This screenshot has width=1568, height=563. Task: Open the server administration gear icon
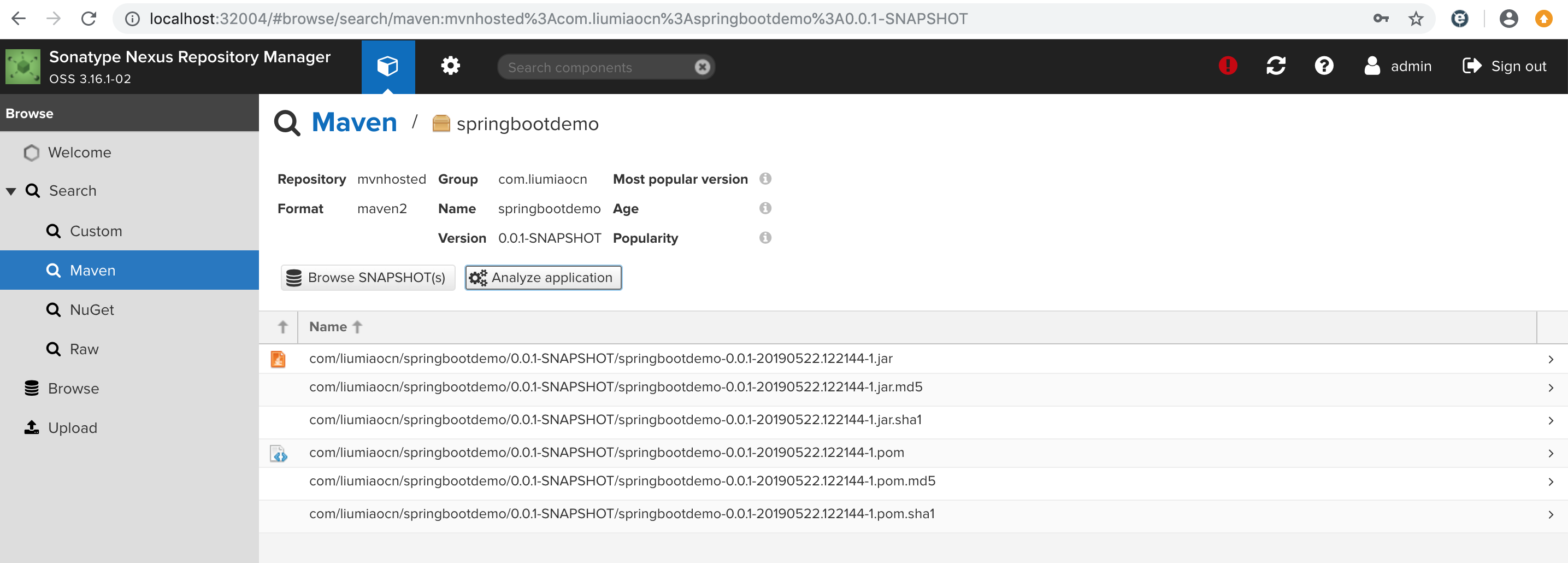450,66
